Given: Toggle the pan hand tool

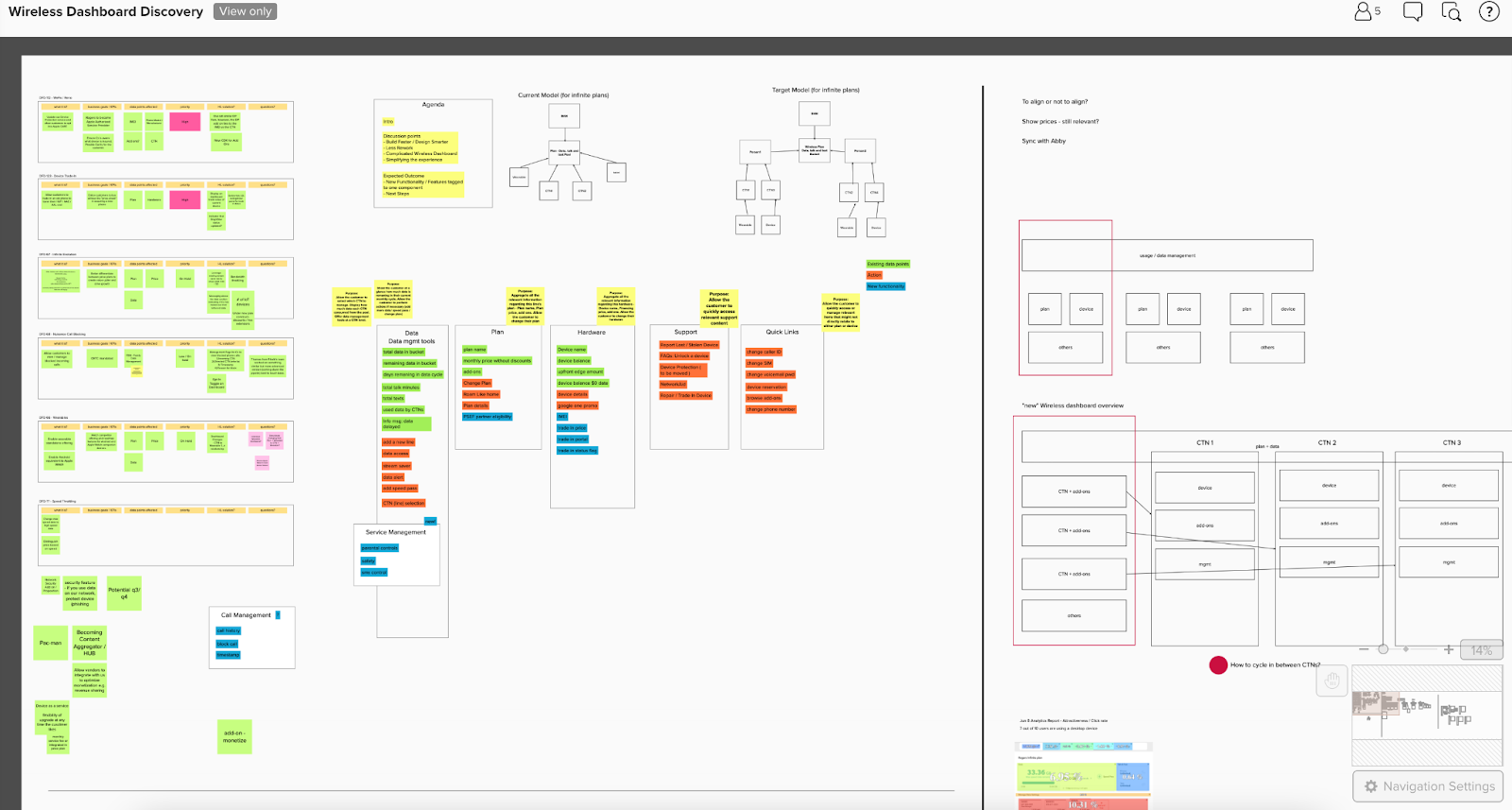Looking at the screenshot, I should (1332, 681).
